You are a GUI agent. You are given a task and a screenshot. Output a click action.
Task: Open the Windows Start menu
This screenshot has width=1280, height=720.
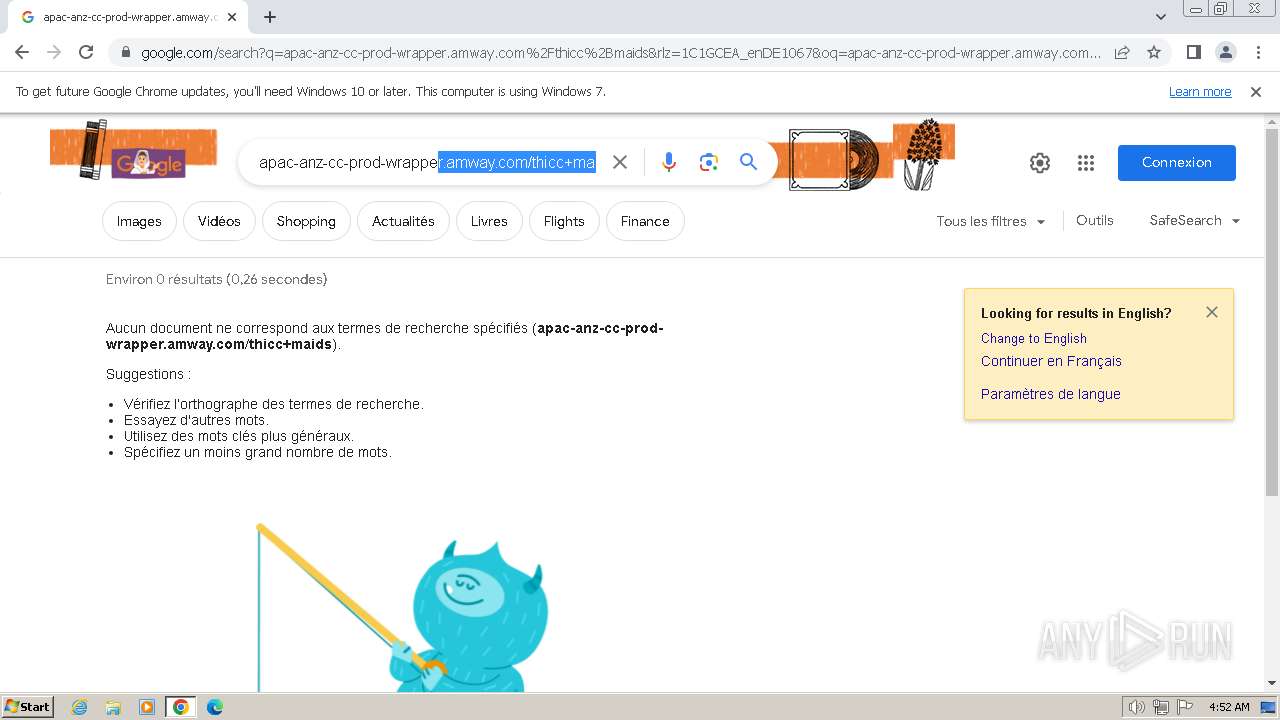28,706
